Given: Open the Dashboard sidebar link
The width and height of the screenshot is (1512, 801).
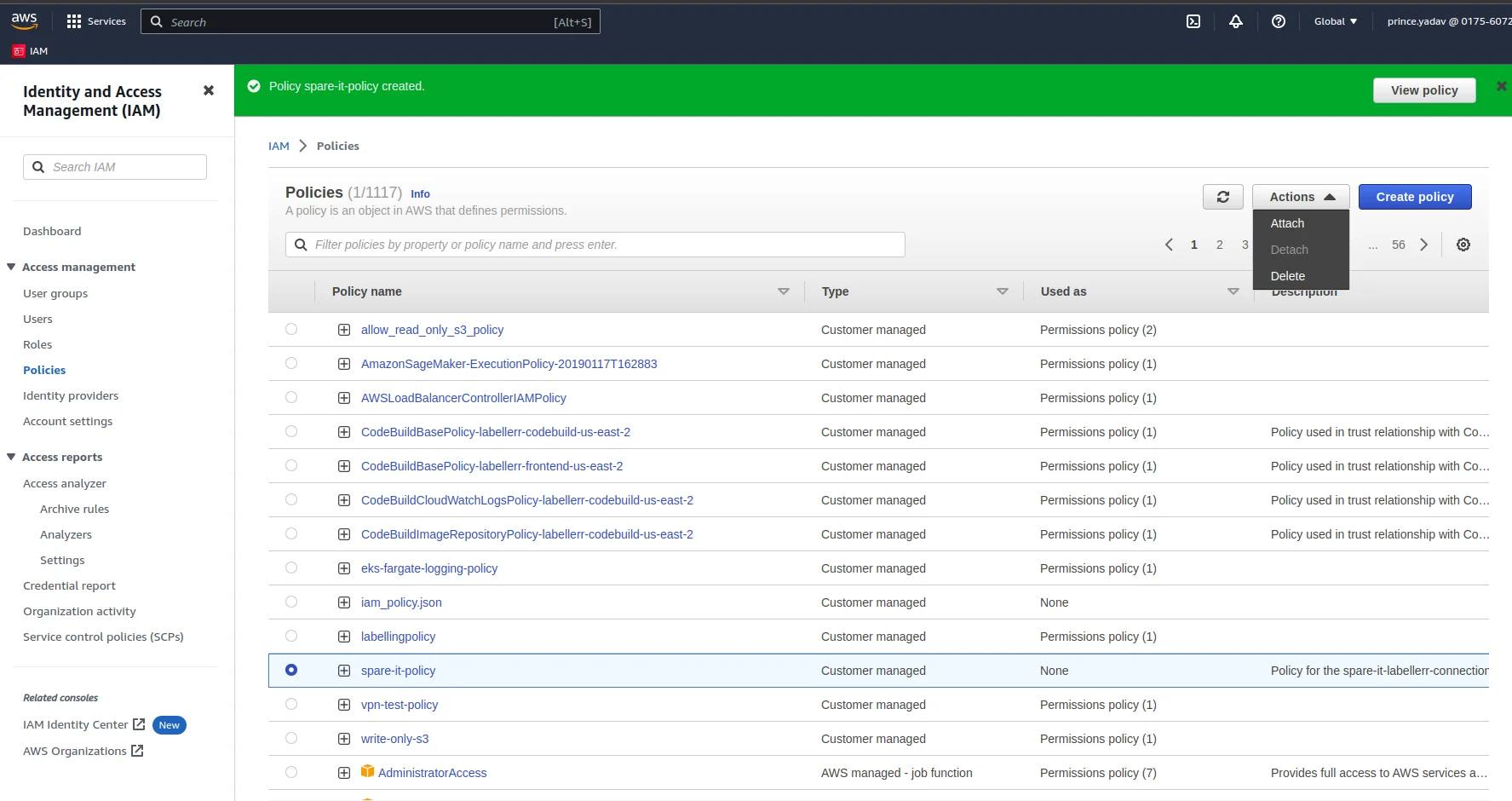Looking at the screenshot, I should click(x=52, y=231).
